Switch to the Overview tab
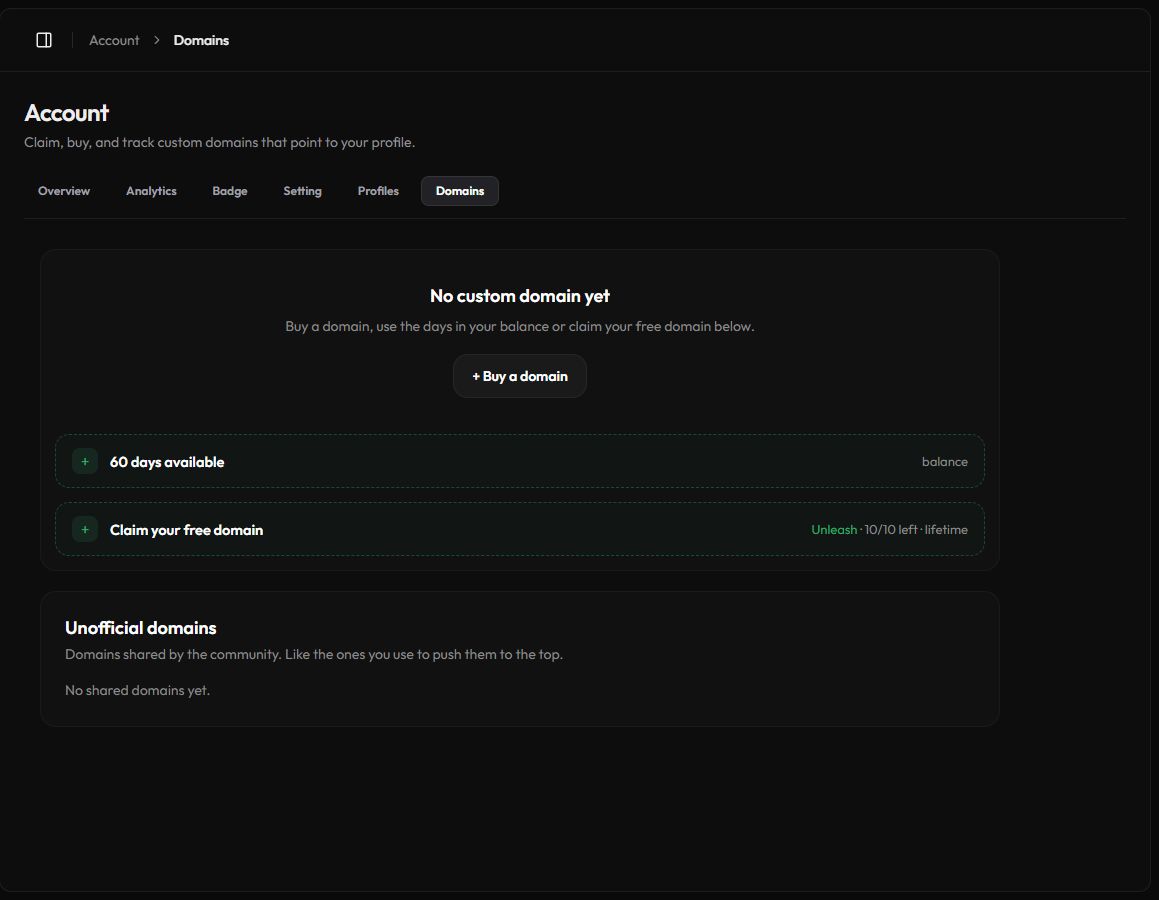1159x900 pixels. click(64, 191)
